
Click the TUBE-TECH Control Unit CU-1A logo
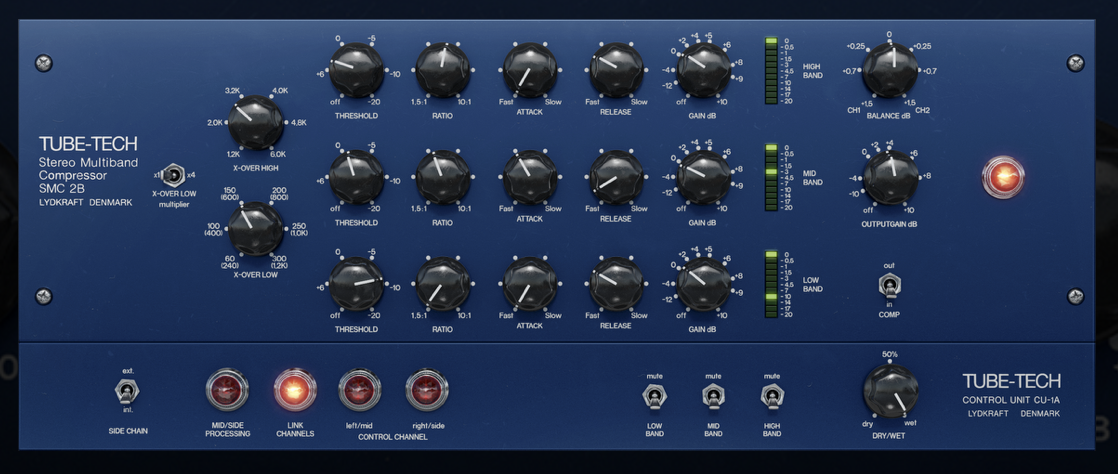1012,396
